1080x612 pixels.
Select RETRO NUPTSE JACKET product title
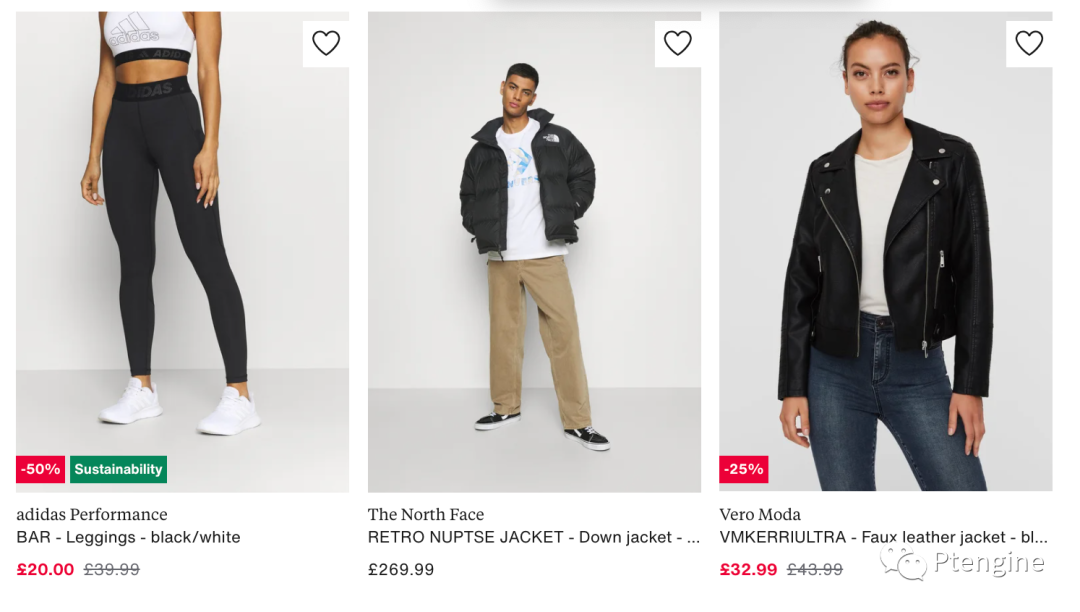click(533, 537)
